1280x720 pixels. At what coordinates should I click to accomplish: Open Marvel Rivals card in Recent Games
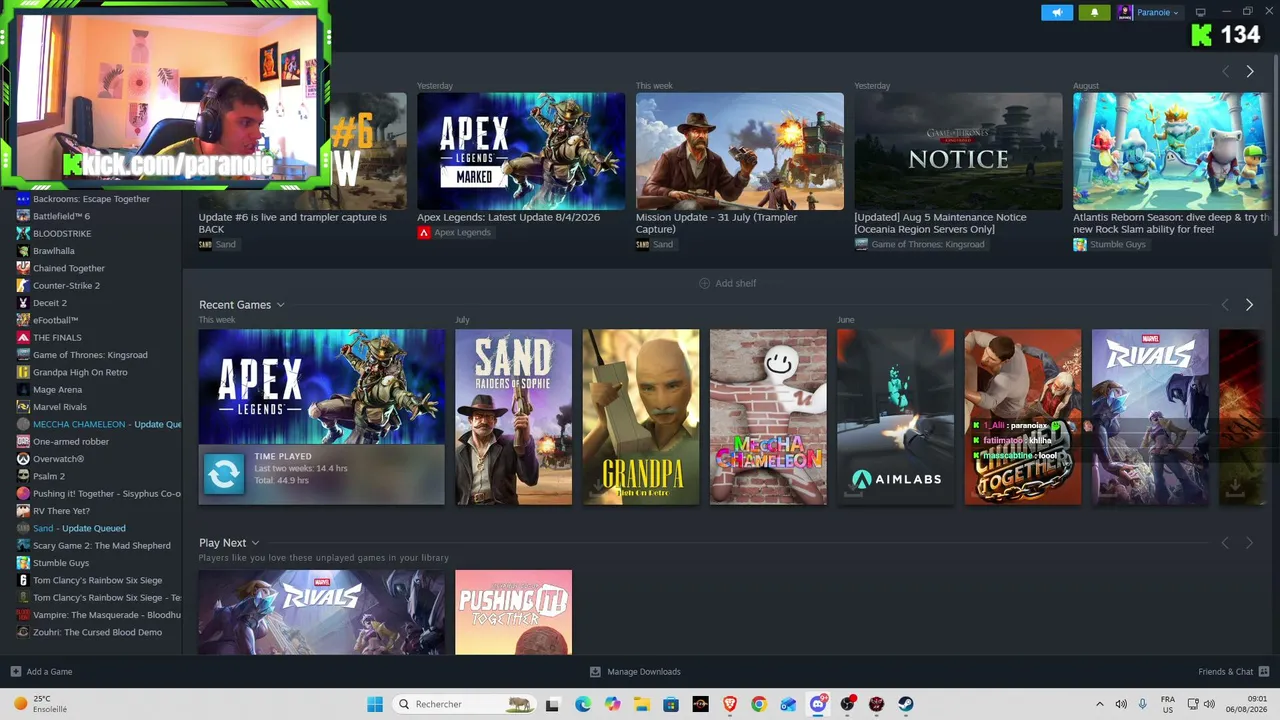click(1150, 417)
